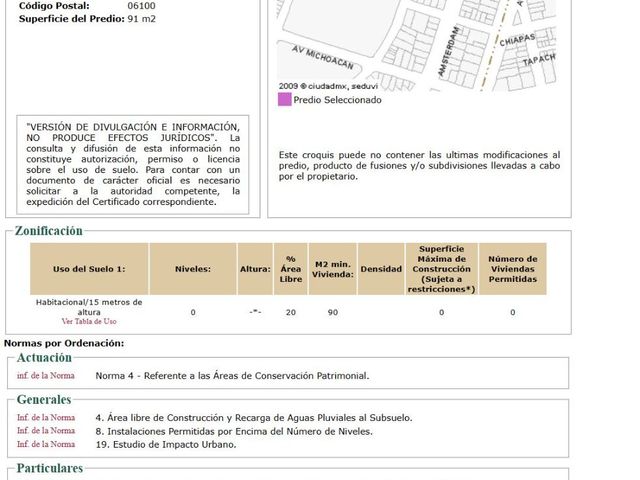Open the 'Ver Tabla de Uso' link
Viewport: 640px width, 480px height.
[x=89, y=322]
